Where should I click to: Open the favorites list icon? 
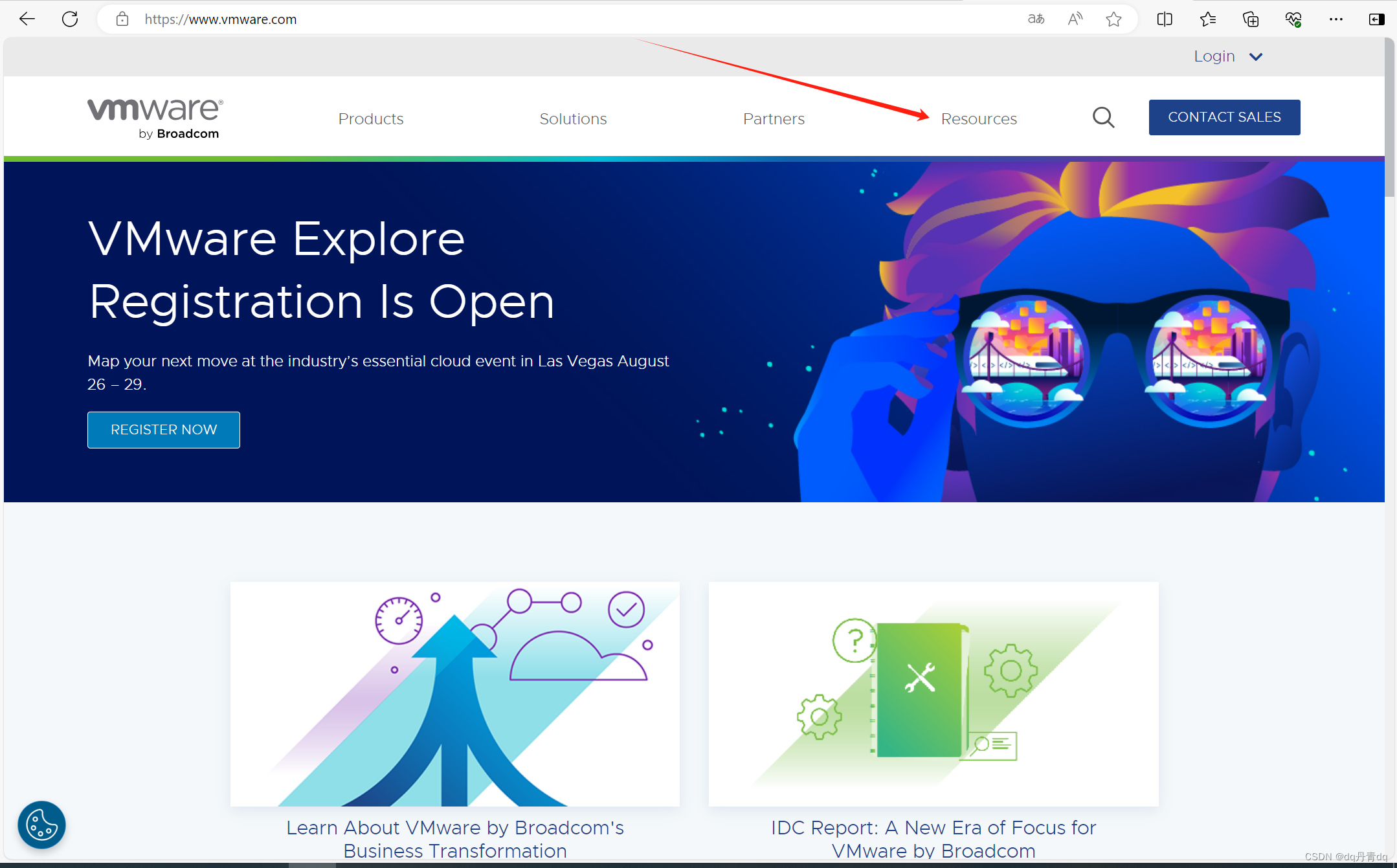coord(1207,19)
